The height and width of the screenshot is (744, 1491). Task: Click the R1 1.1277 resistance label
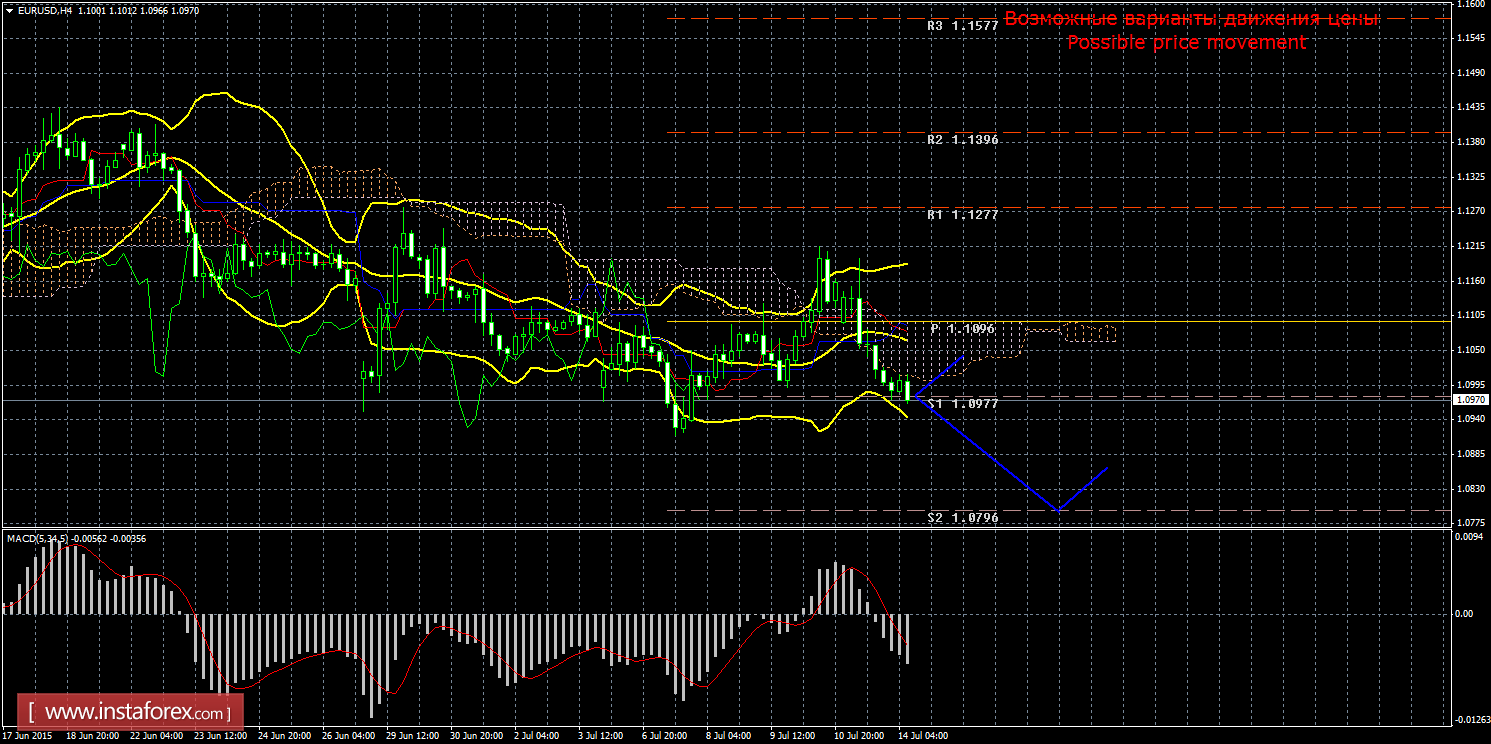962,214
